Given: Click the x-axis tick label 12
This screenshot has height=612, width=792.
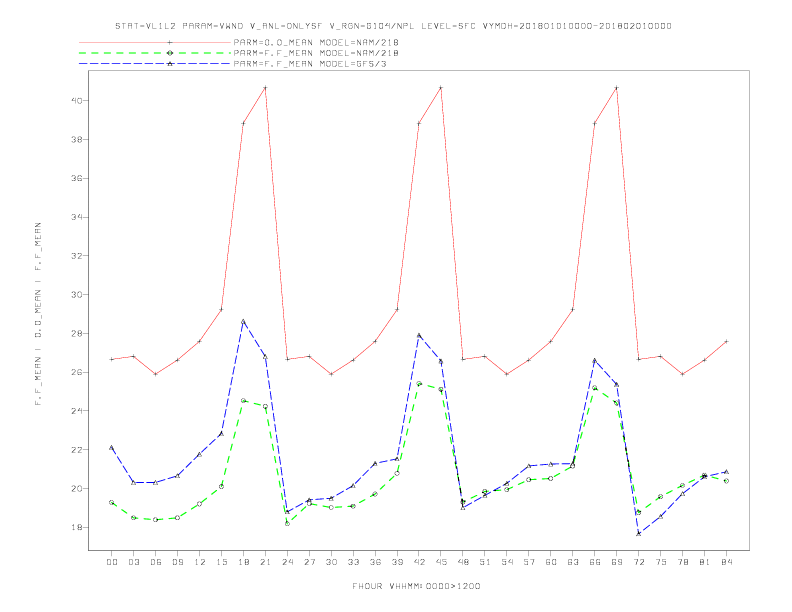Looking at the screenshot, I should (200, 562).
